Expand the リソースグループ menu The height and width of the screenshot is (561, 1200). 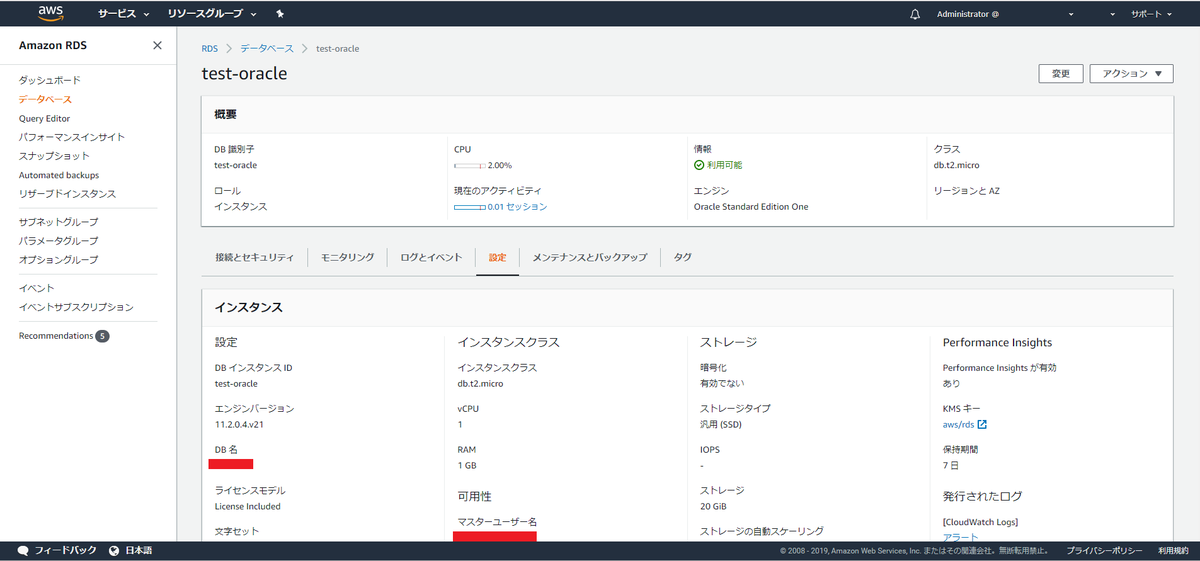click(x=212, y=14)
